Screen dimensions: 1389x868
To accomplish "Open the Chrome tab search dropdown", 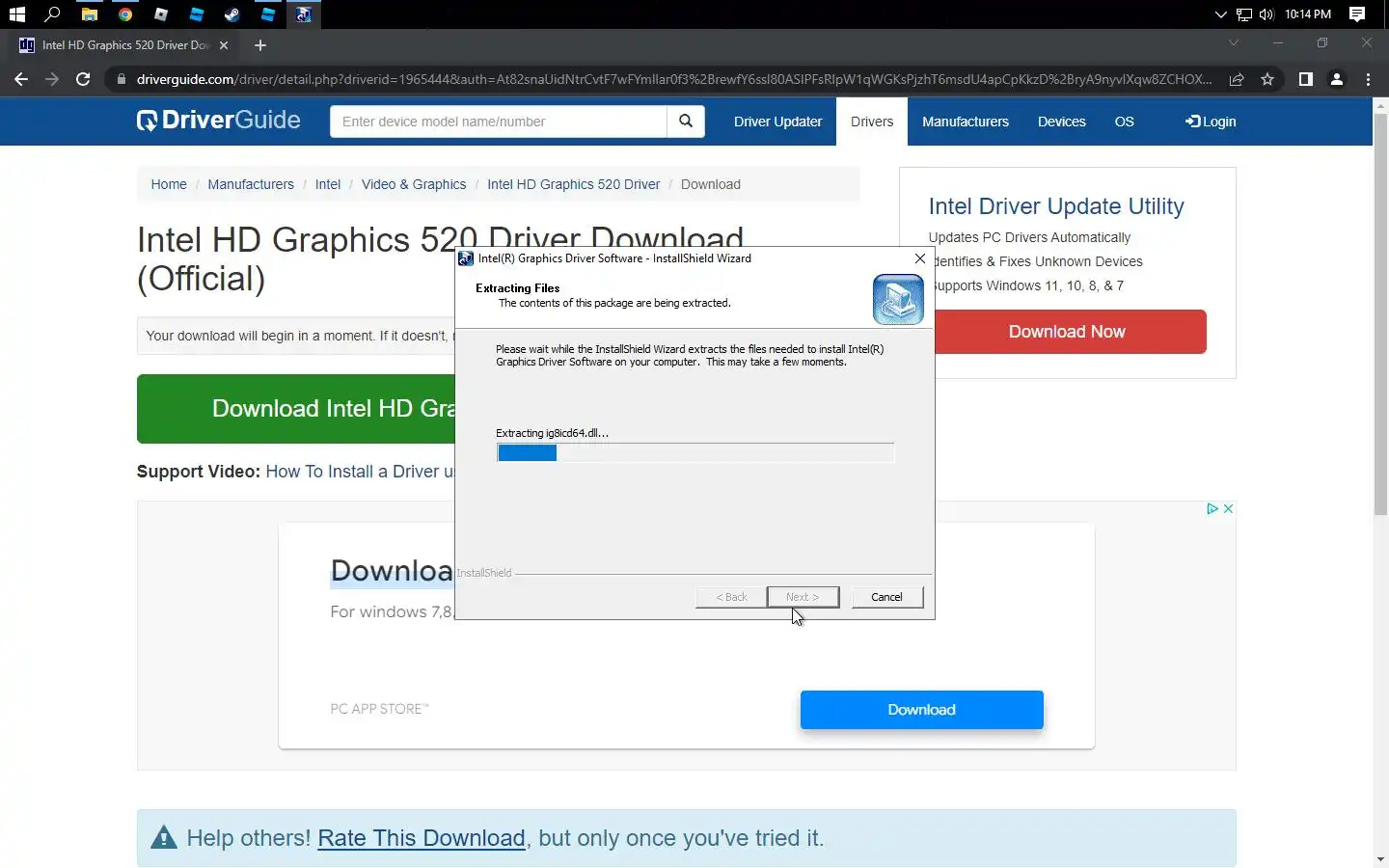I will tap(1233, 42).
